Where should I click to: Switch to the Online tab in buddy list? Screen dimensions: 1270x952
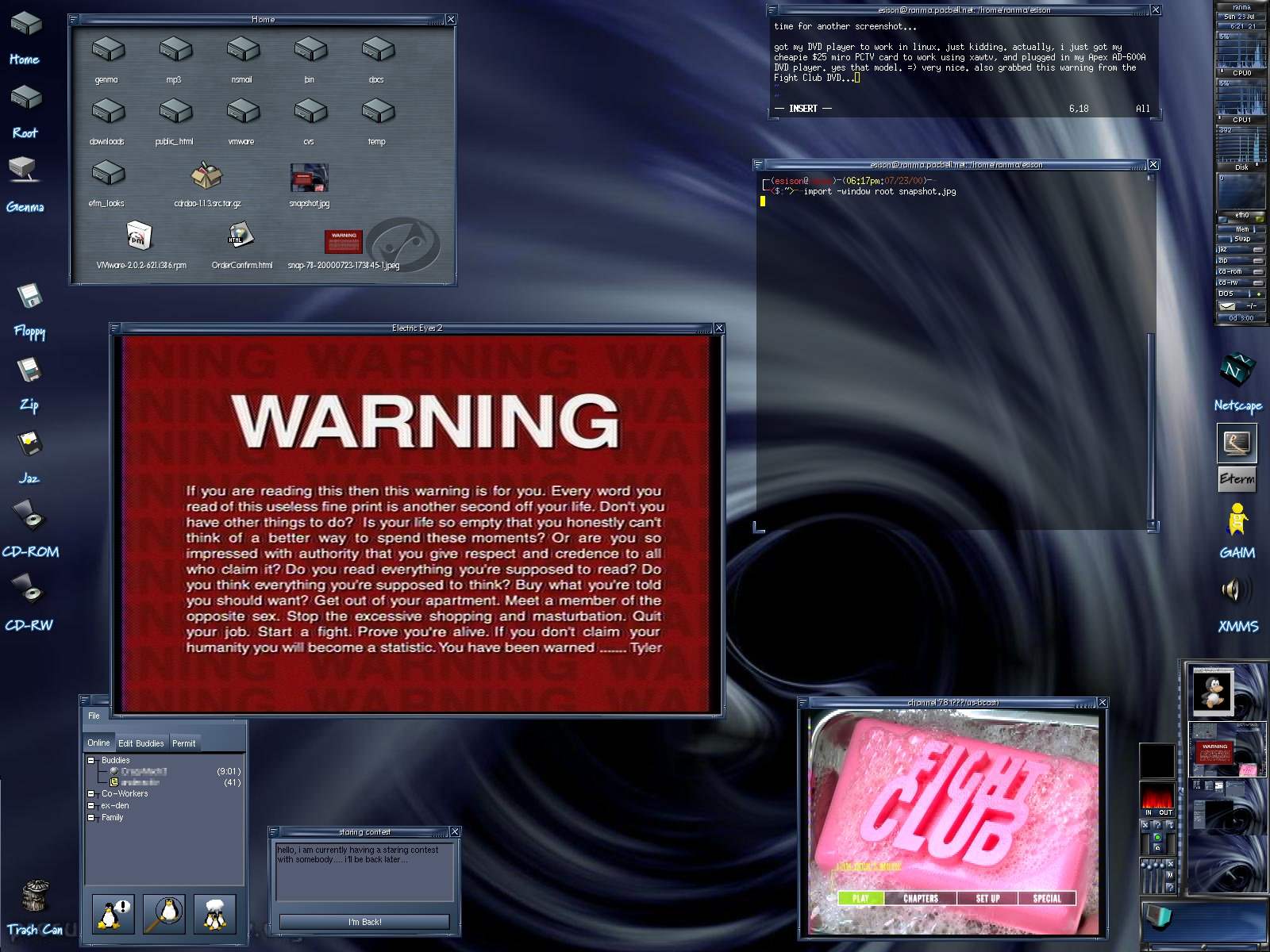tap(98, 743)
